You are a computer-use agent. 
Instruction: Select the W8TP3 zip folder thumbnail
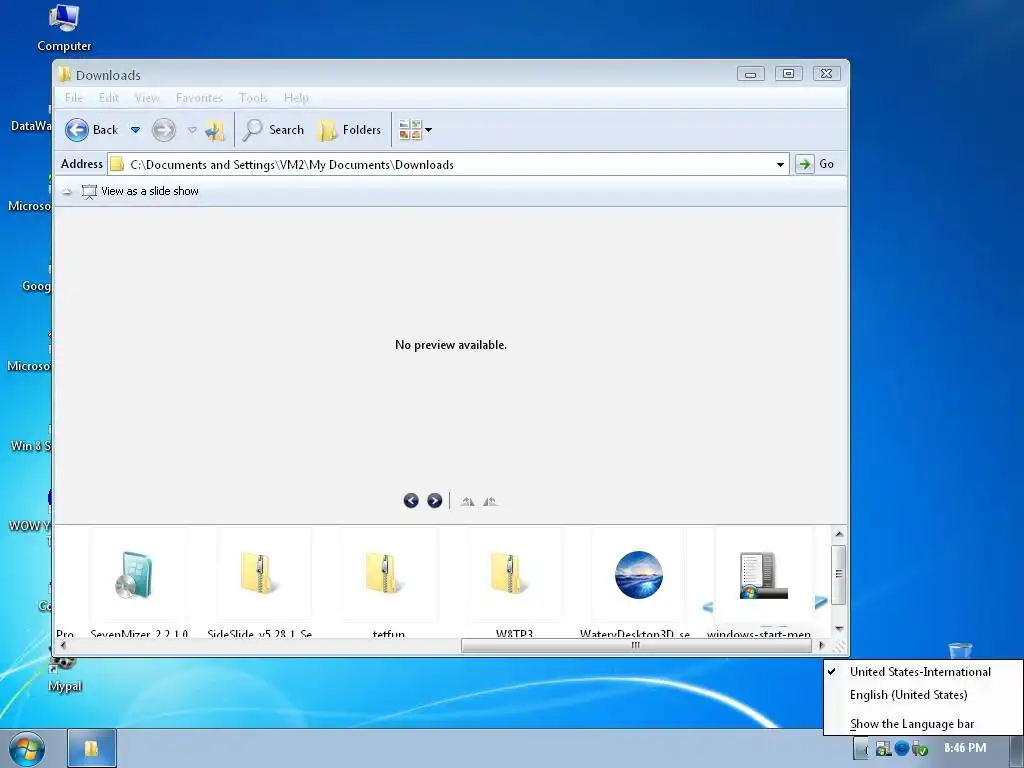[514, 575]
